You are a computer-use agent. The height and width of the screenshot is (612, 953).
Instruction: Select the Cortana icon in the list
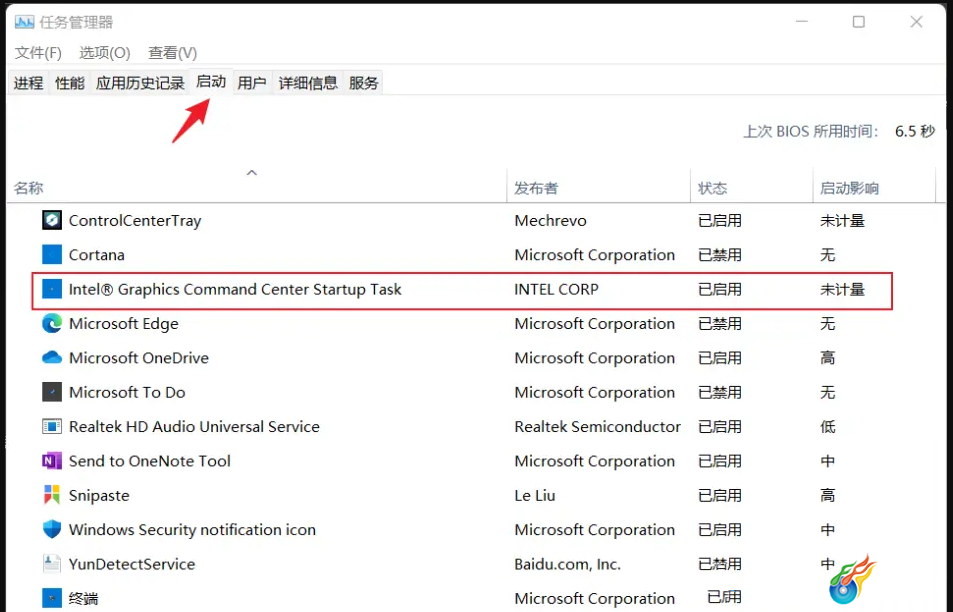pyautogui.click(x=52, y=255)
